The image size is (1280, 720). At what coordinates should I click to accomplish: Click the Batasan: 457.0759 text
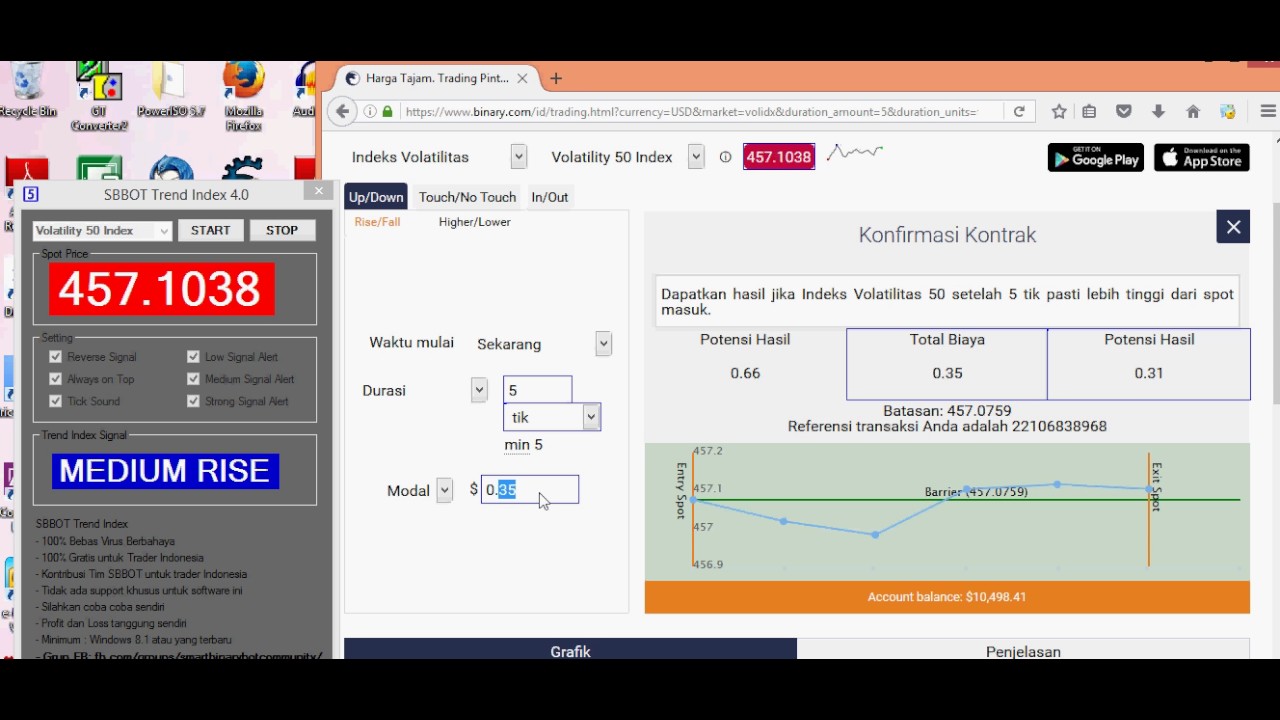947,411
